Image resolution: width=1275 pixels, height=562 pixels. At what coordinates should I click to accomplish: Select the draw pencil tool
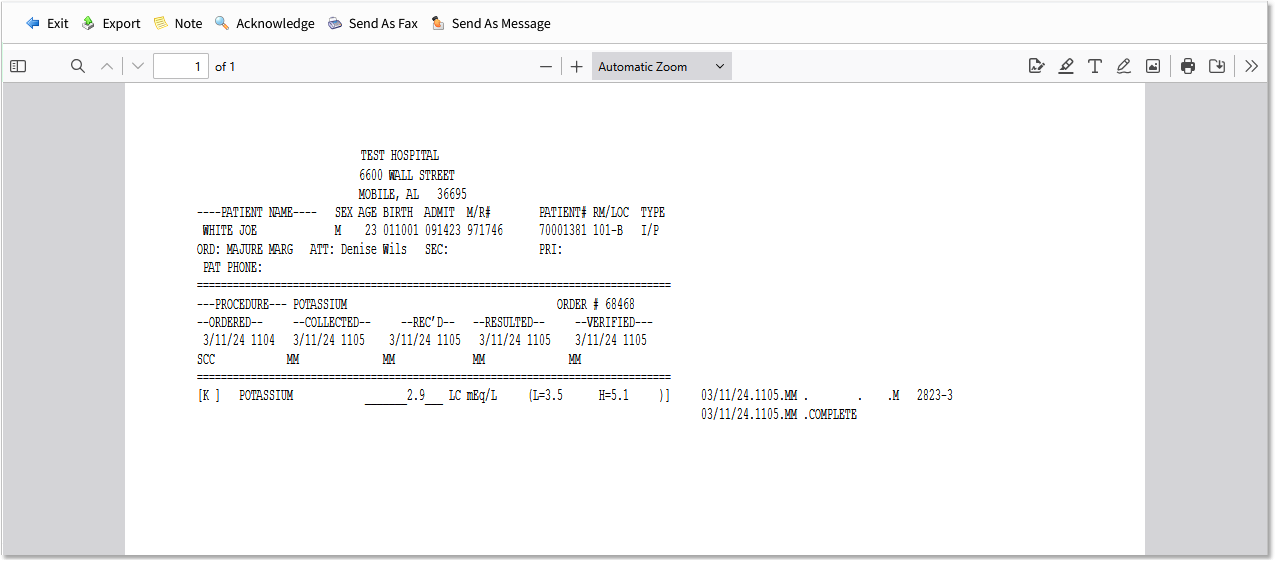click(1124, 66)
